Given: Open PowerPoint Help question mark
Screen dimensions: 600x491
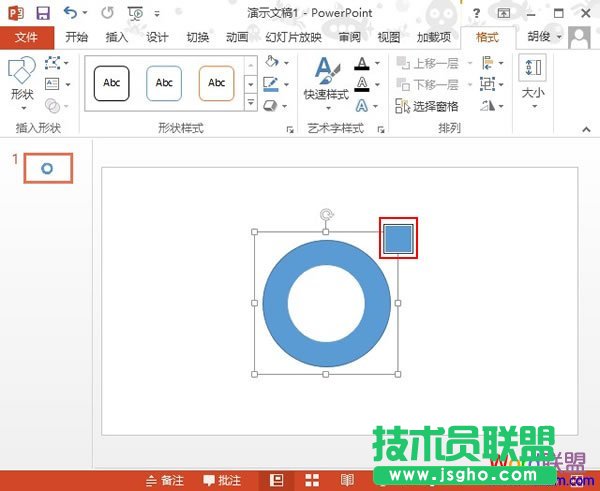Looking at the screenshot, I should 476,14.
